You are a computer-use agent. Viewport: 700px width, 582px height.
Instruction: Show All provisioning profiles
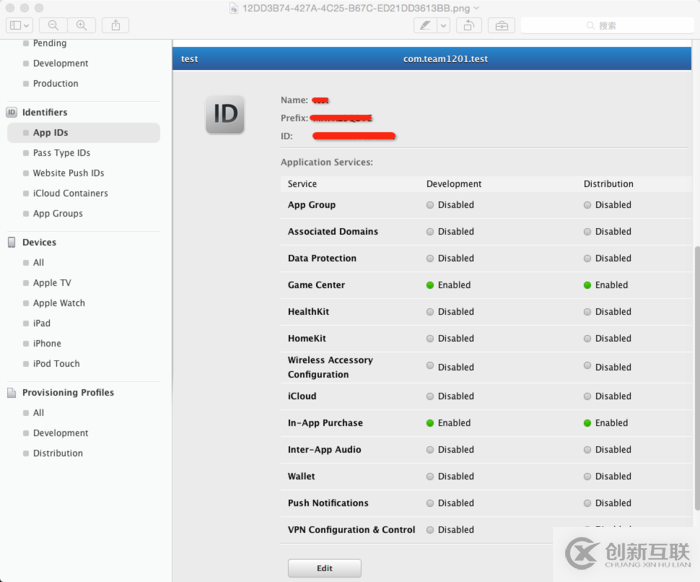click(38, 413)
